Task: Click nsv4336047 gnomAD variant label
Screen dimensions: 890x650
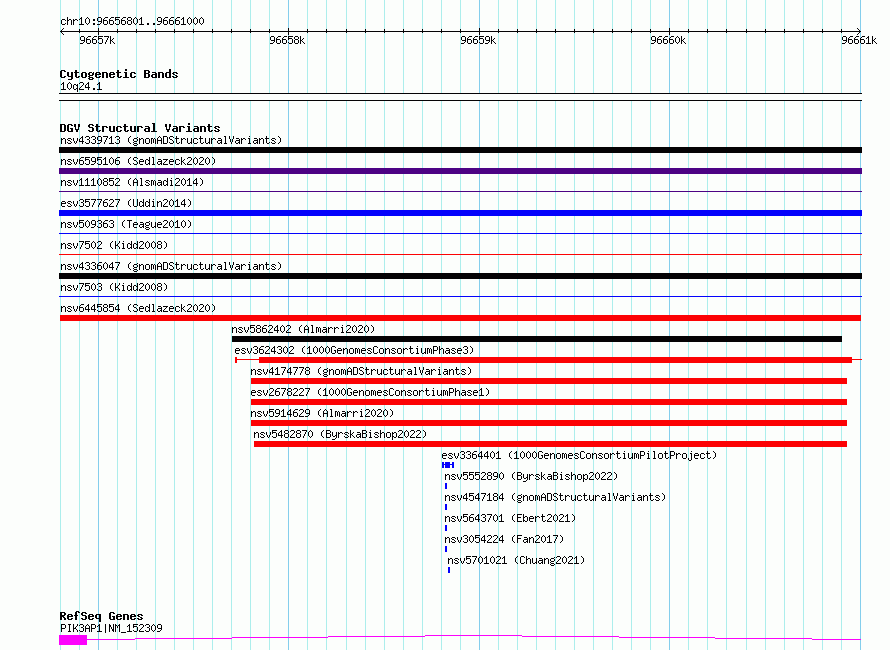Action: 171,266
